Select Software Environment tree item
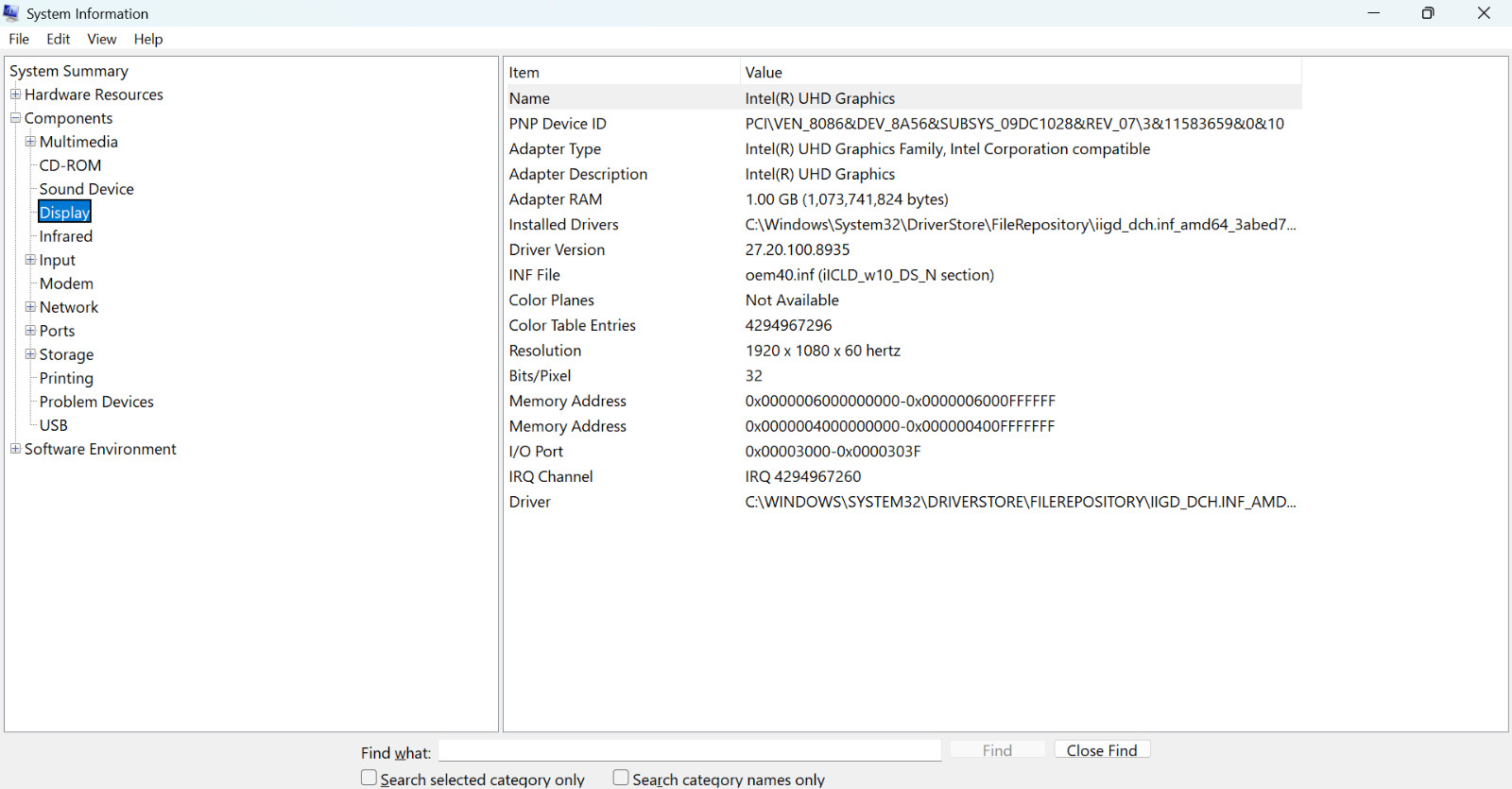1512x789 pixels. [100, 449]
